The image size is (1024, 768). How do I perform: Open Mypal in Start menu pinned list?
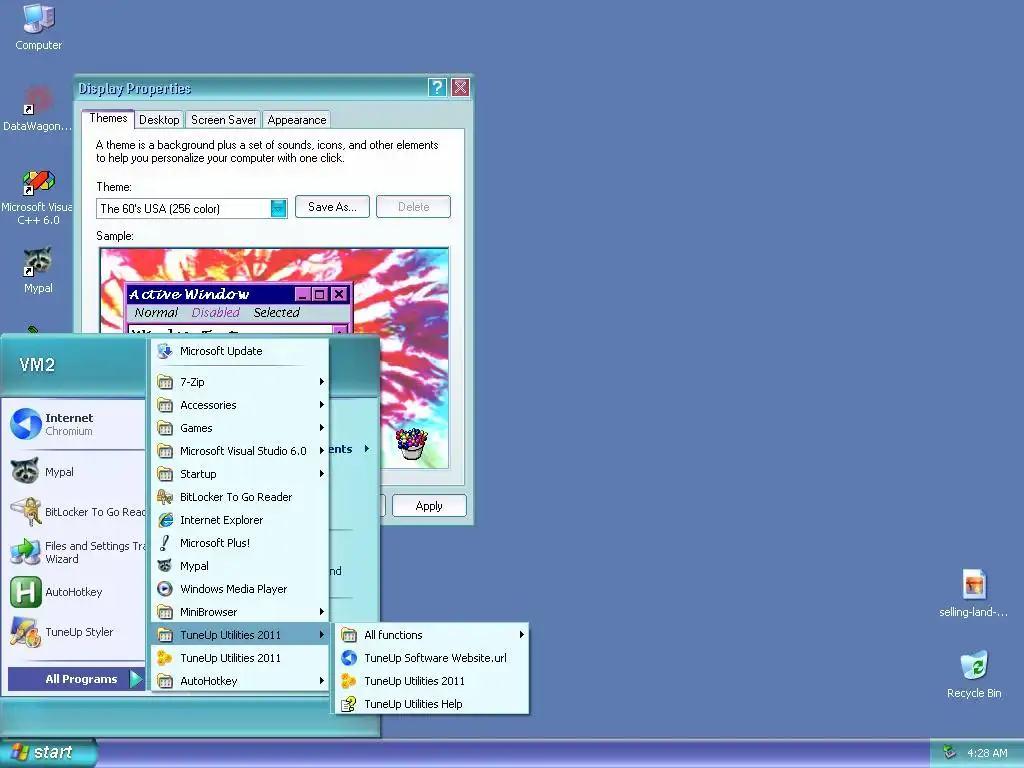coord(74,472)
